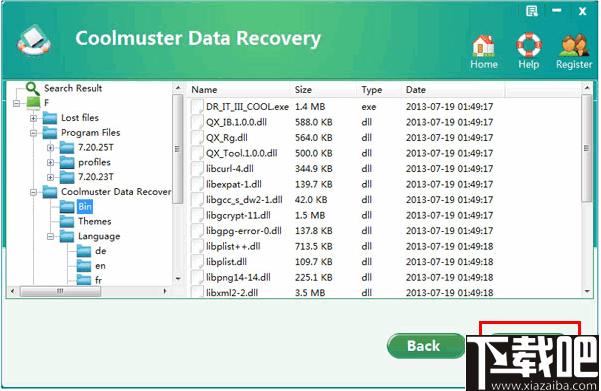Expand the profiles folder node
Image resolution: width=601 pixels, height=391 pixels.
point(51,163)
